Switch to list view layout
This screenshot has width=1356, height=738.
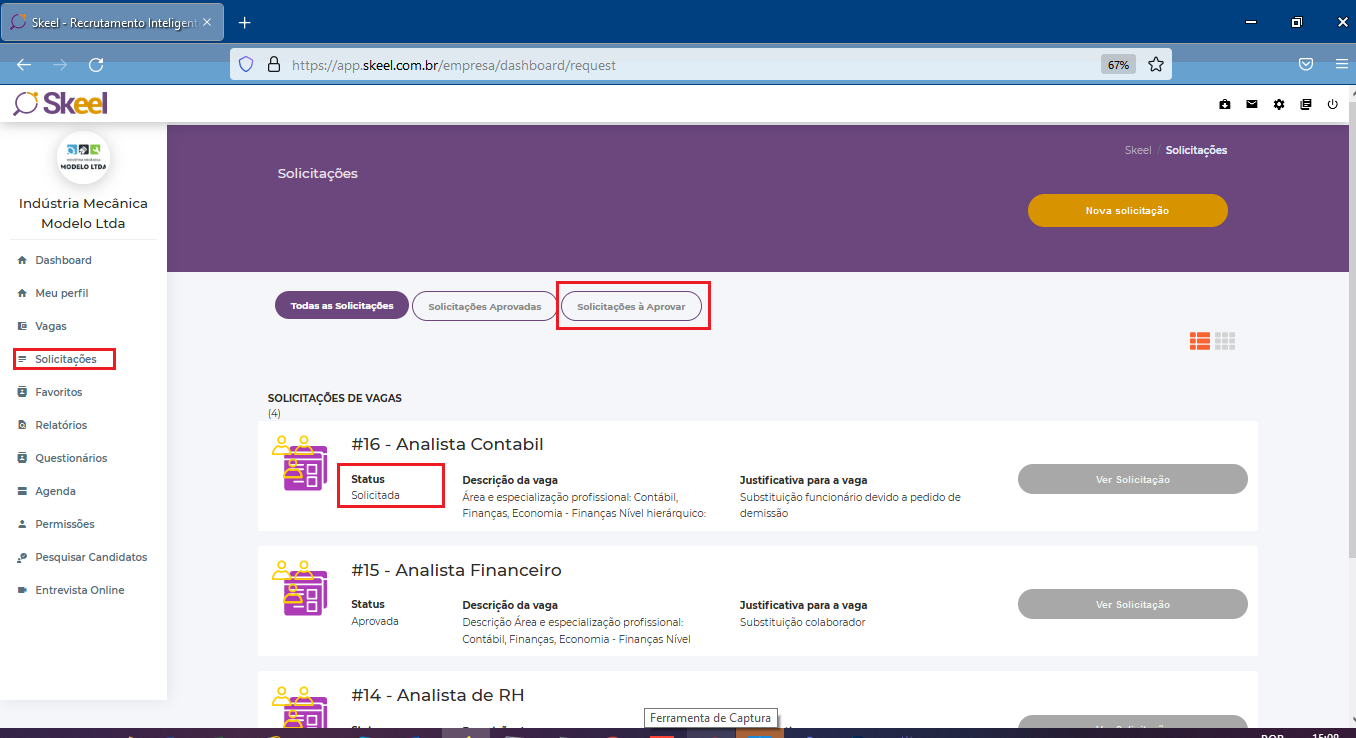click(1199, 341)
